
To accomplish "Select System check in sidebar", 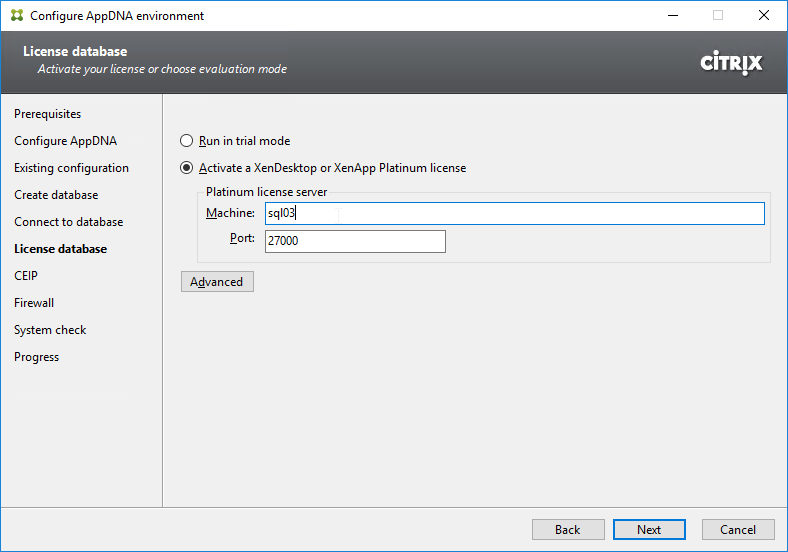I will point(50,330).
